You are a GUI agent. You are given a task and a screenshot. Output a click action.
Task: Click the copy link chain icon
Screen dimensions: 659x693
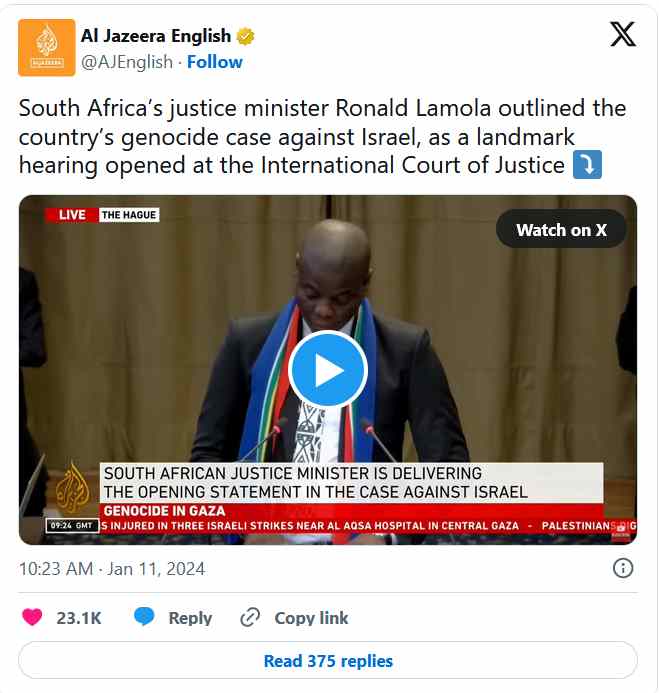250,617
